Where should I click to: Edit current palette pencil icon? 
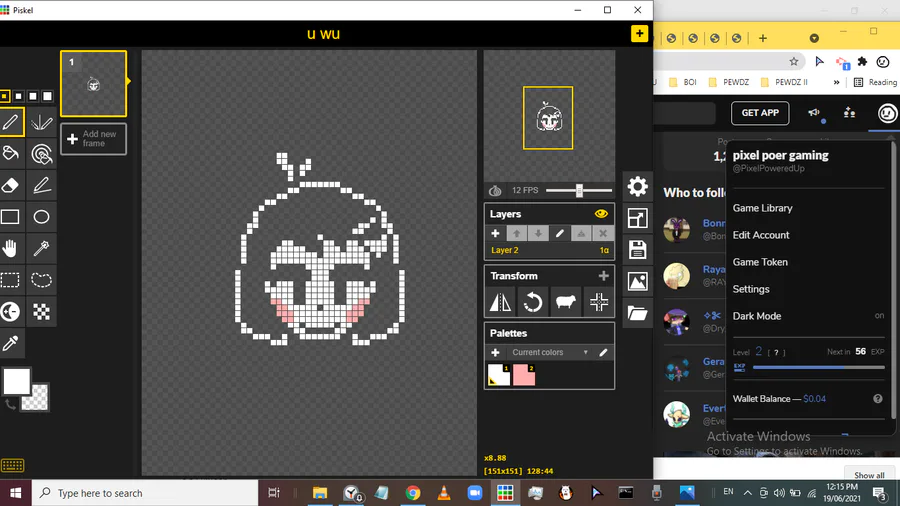click(603, 352)
